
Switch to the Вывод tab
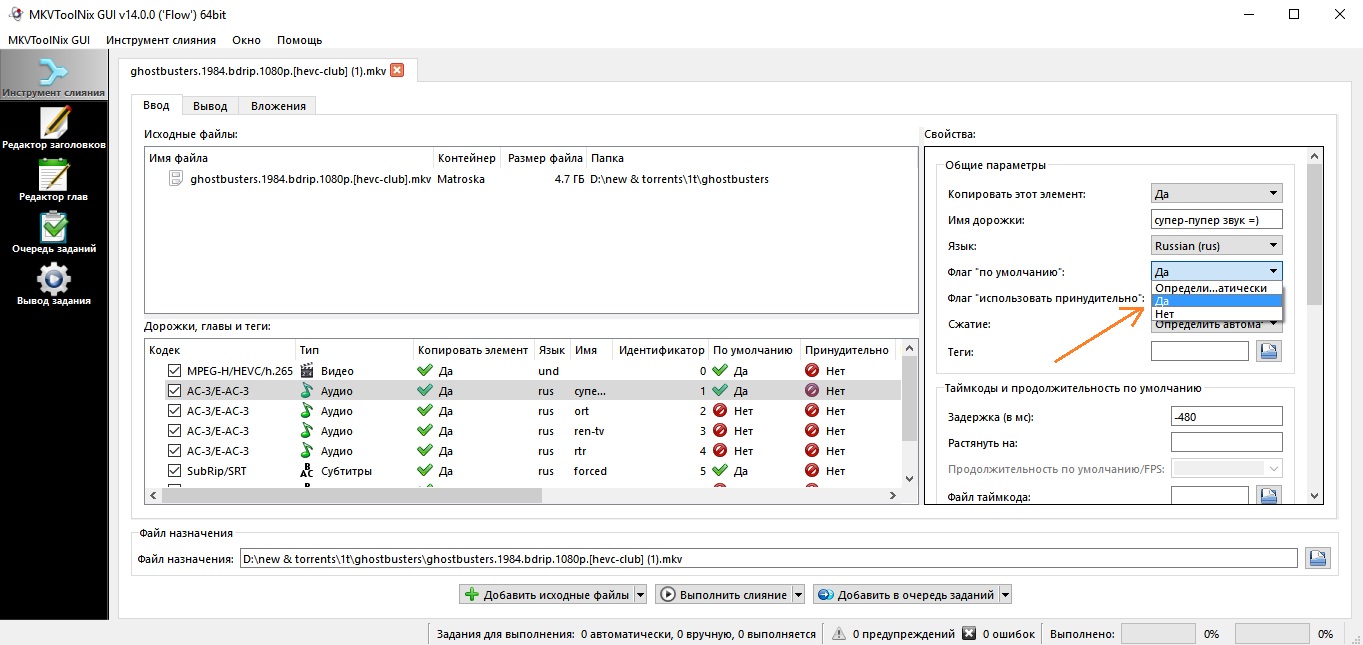[210, 105]
